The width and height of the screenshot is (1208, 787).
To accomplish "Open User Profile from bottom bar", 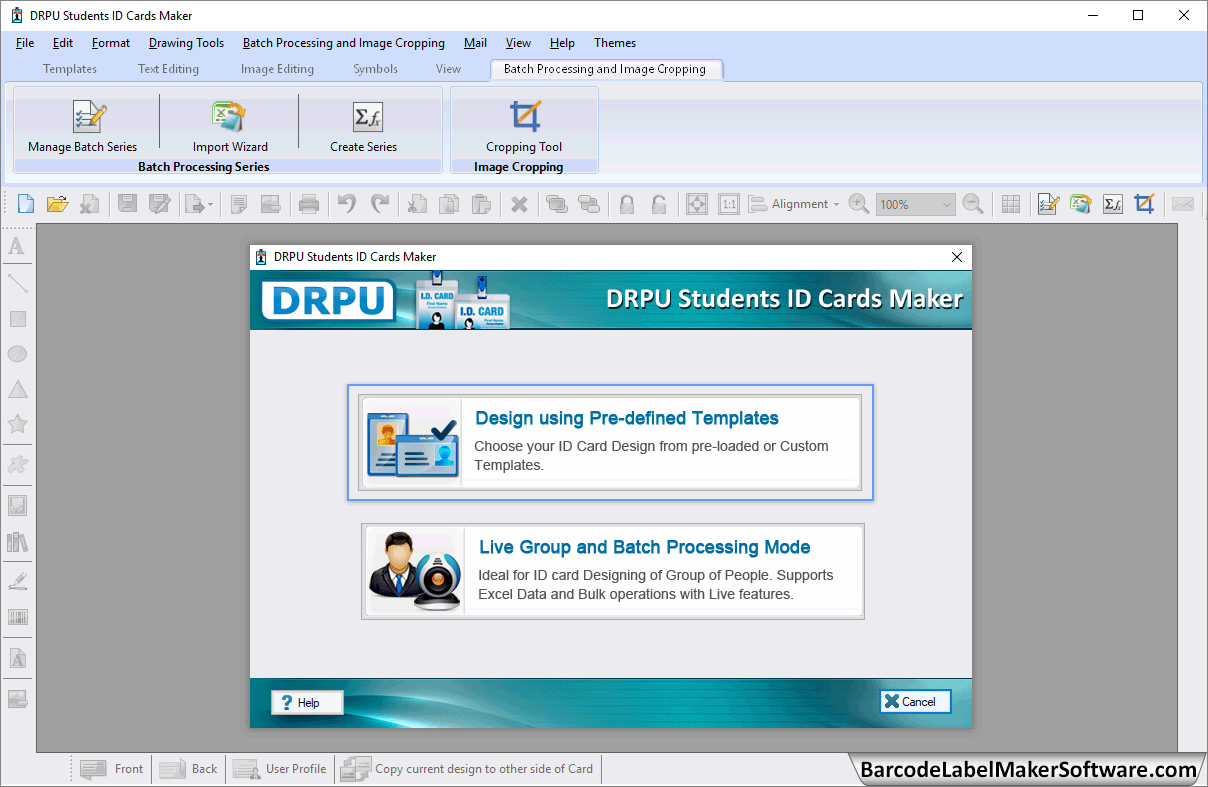I will pyautogui.click(x=280, y=769).
